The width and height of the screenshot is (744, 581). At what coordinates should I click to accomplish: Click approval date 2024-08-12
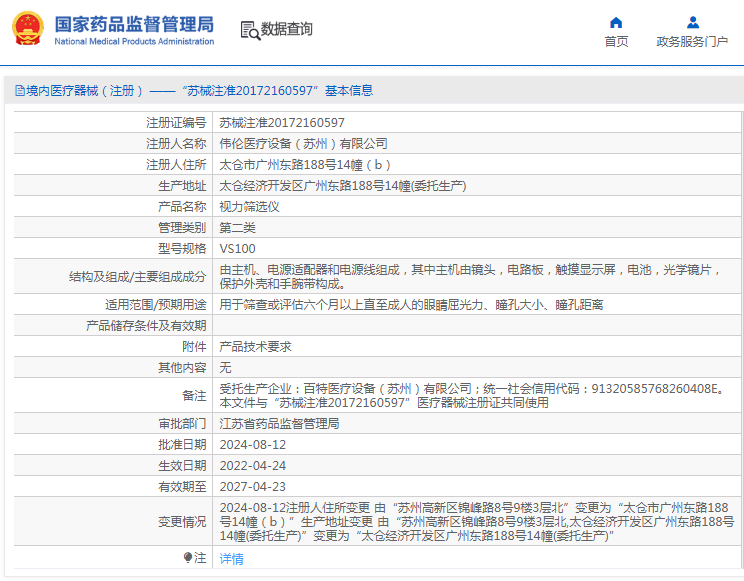coord(252,445)
